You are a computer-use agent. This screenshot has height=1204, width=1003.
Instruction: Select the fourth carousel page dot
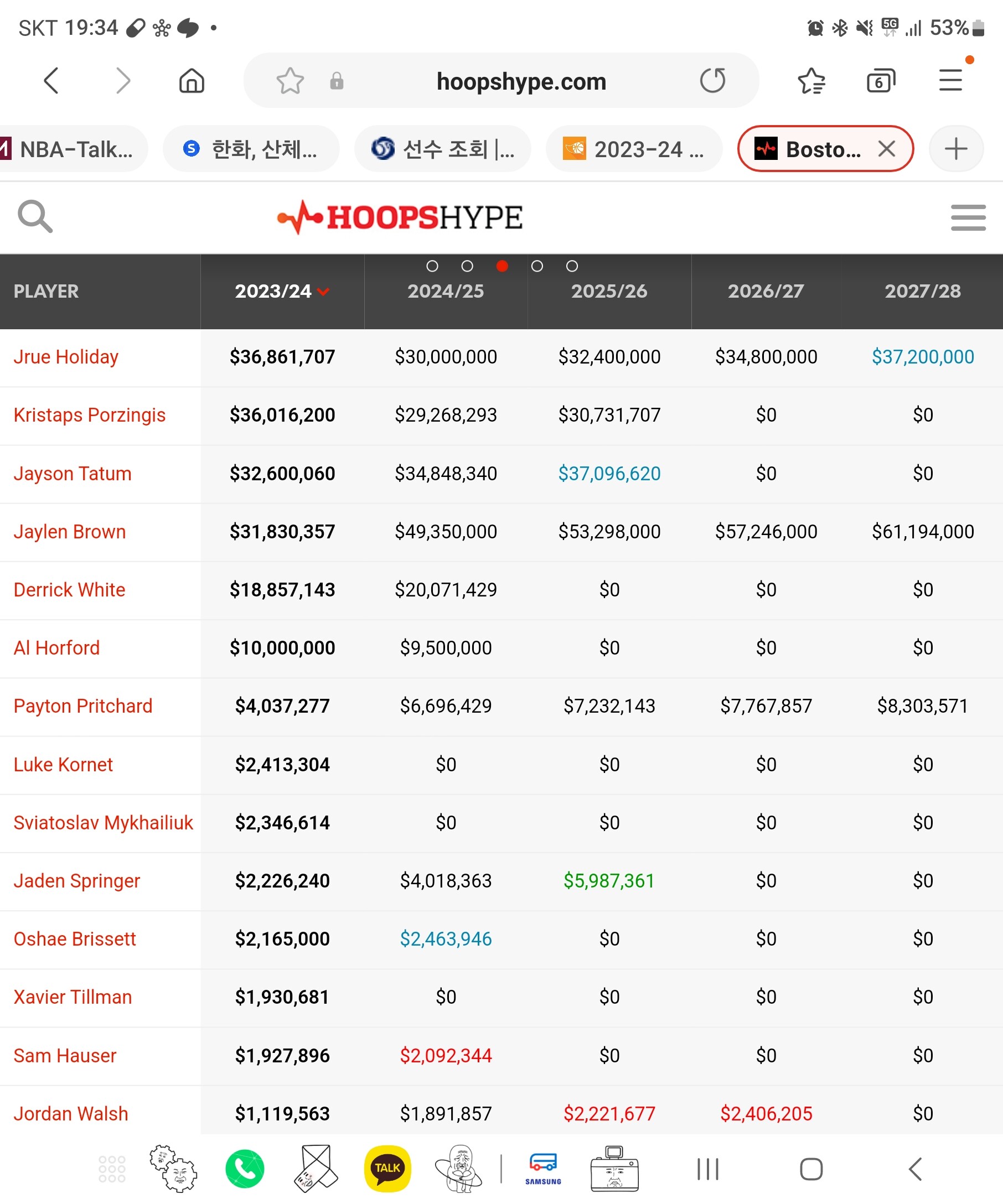[537, 266]
